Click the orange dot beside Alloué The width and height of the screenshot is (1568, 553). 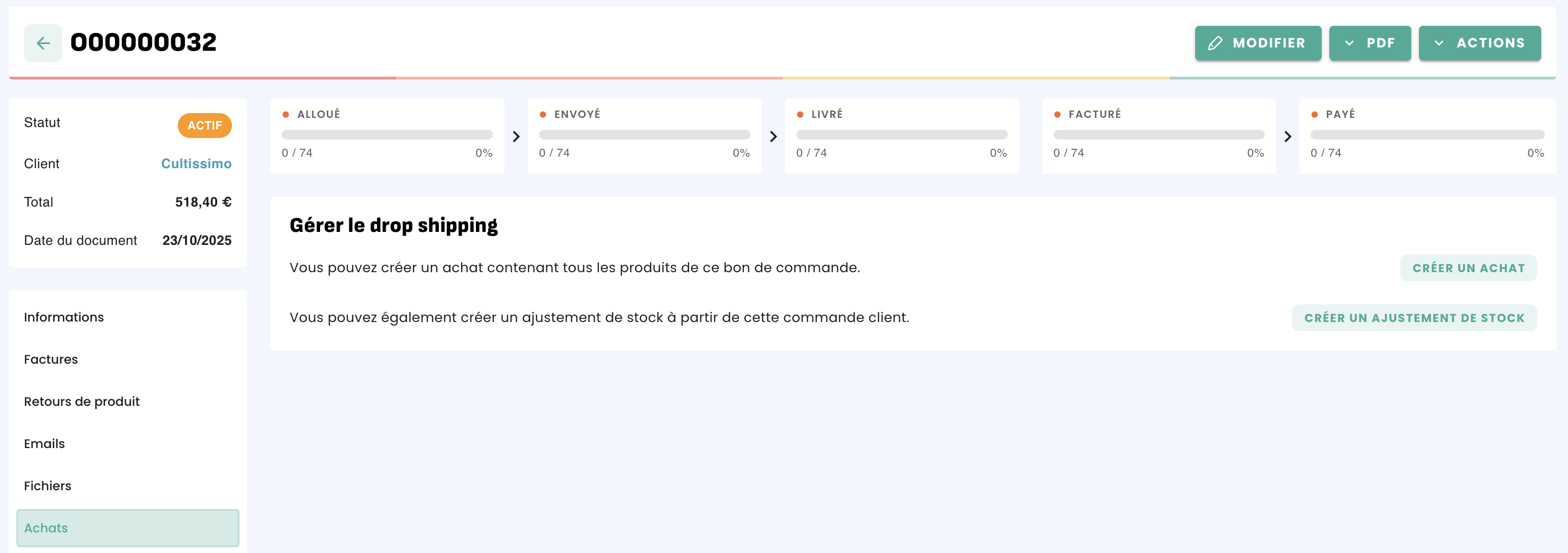(286, 115)
